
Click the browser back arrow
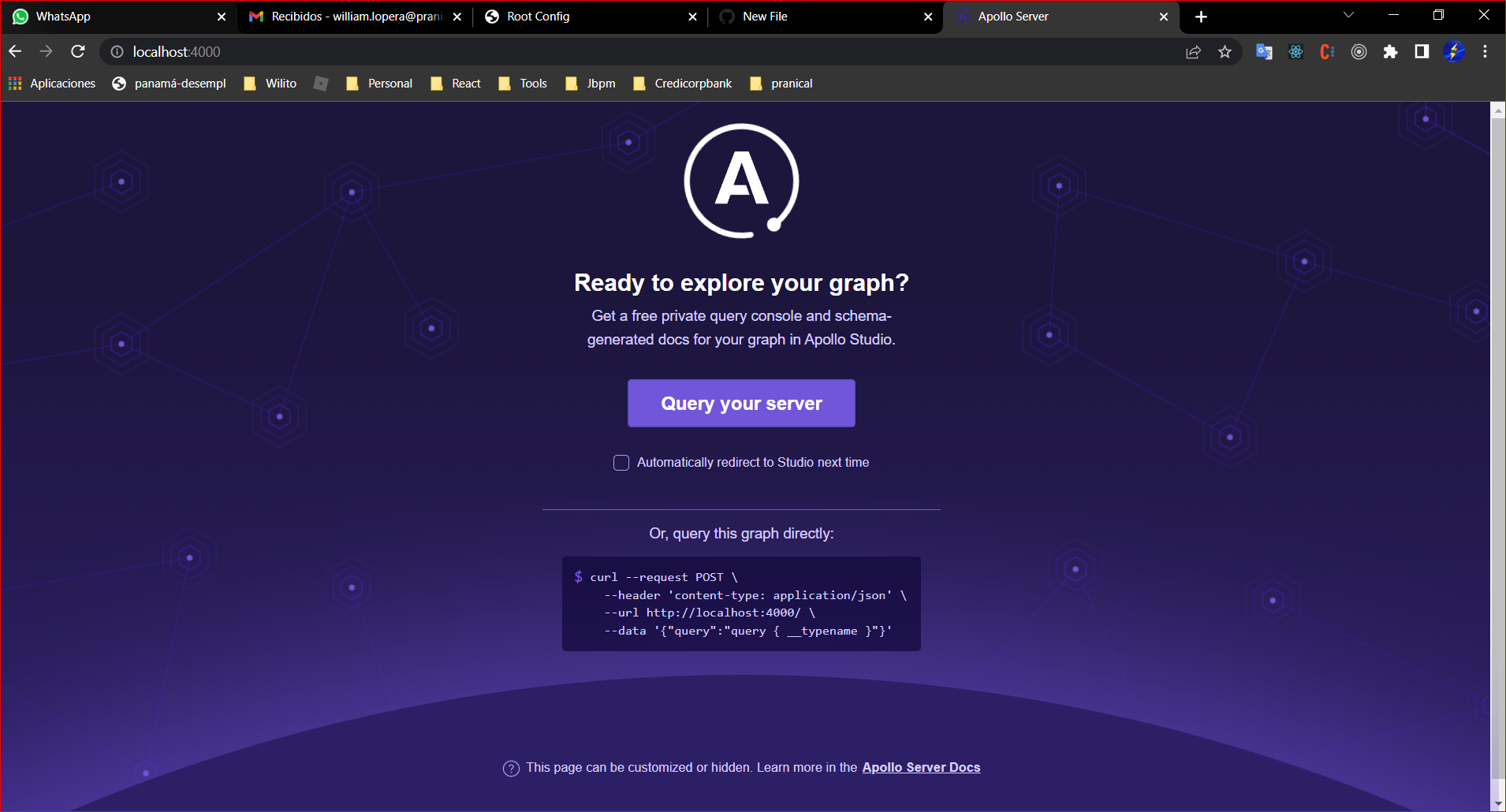point(15,51)
